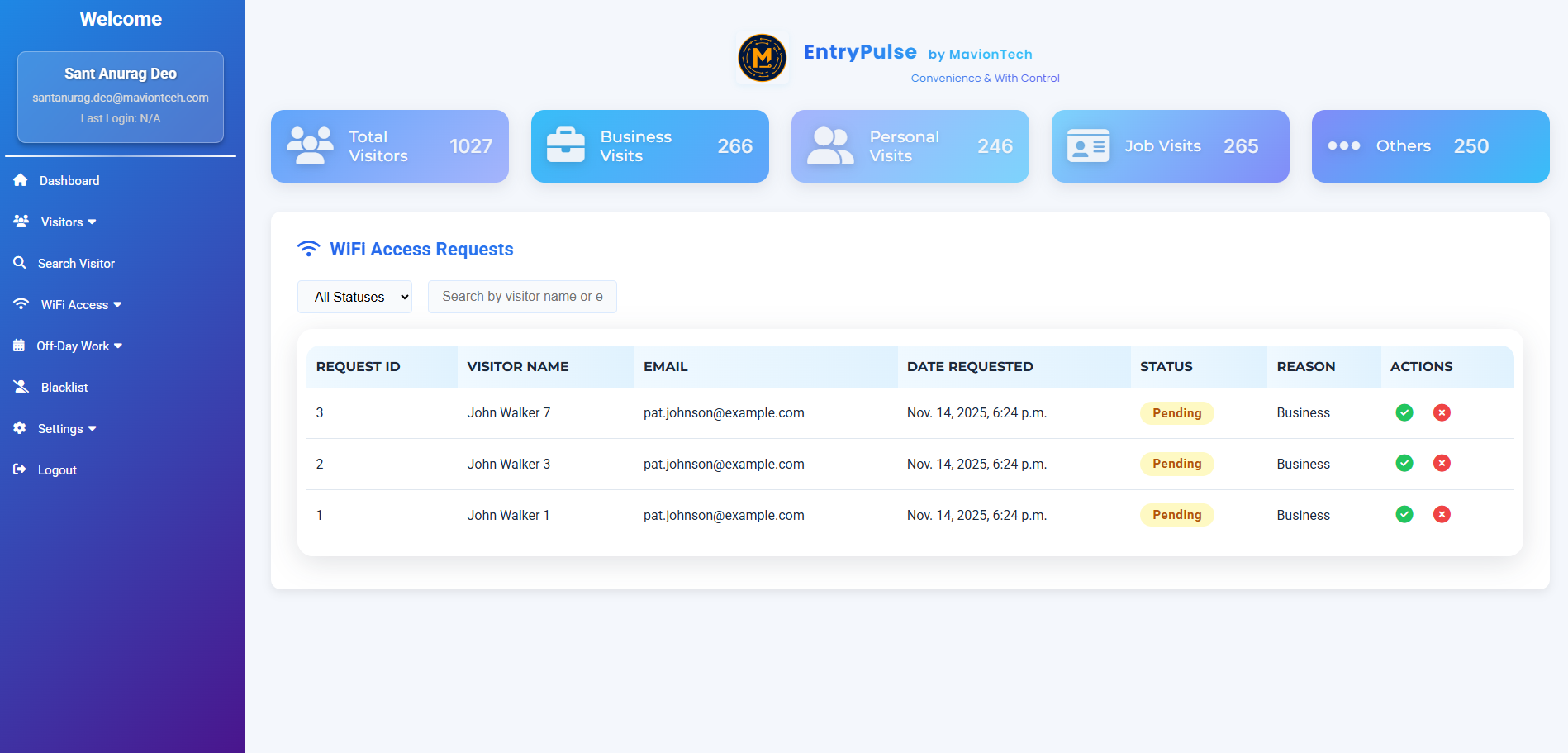Go to Dashboard in sidebar
Viewport: 1568px width, 753px height.
click(x=69, y=181)
